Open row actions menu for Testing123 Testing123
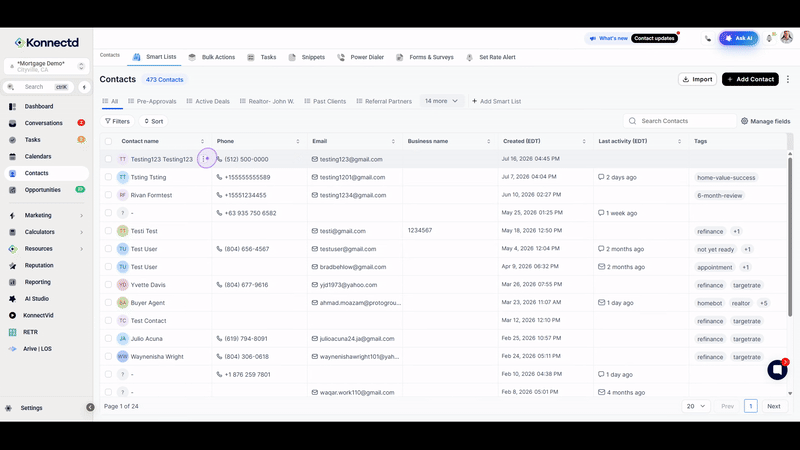This screenshot has height=450, width=800. (204, 159)
